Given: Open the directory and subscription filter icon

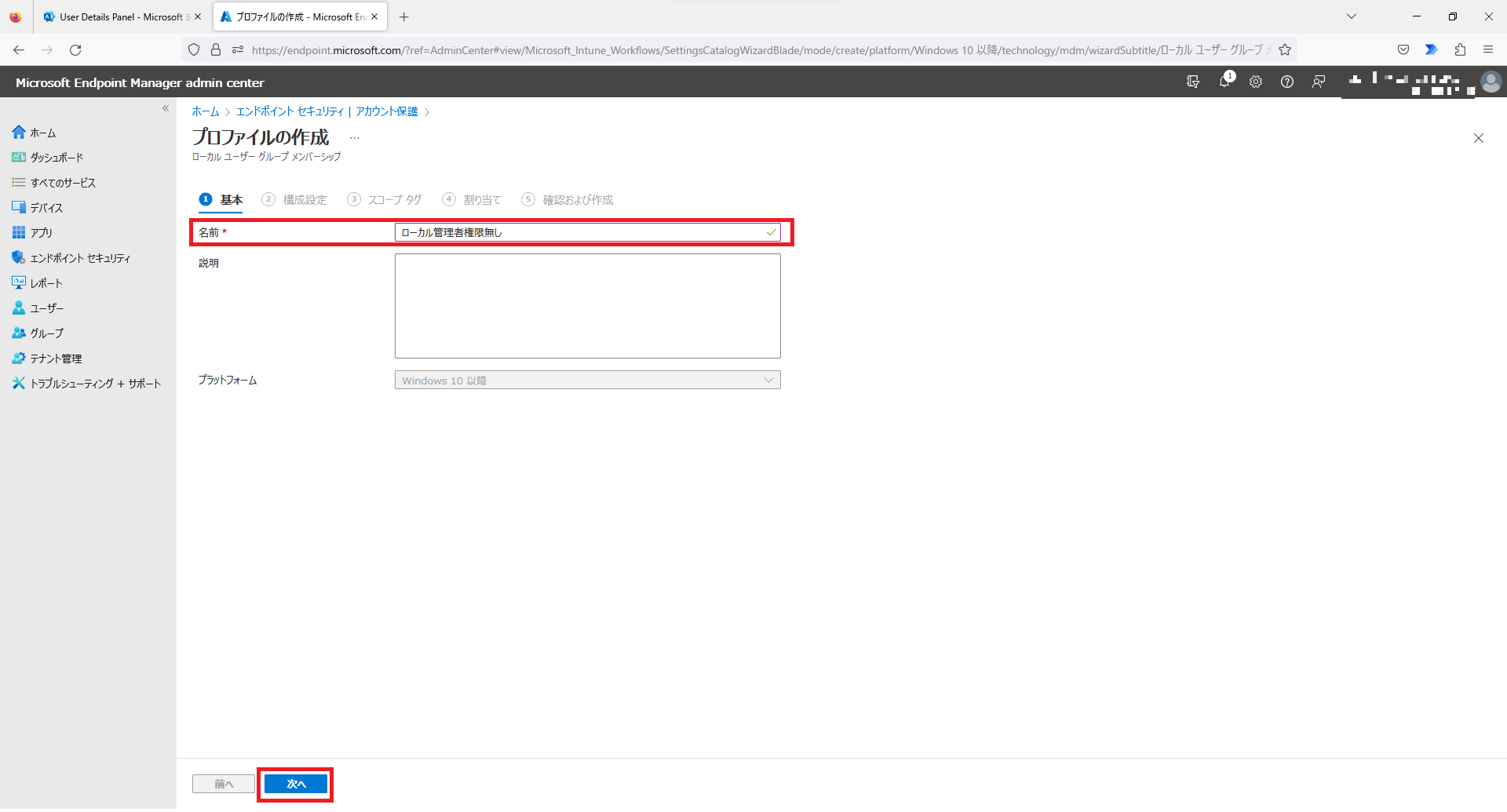Looking at the screenshot, I should coord(1193,82).
